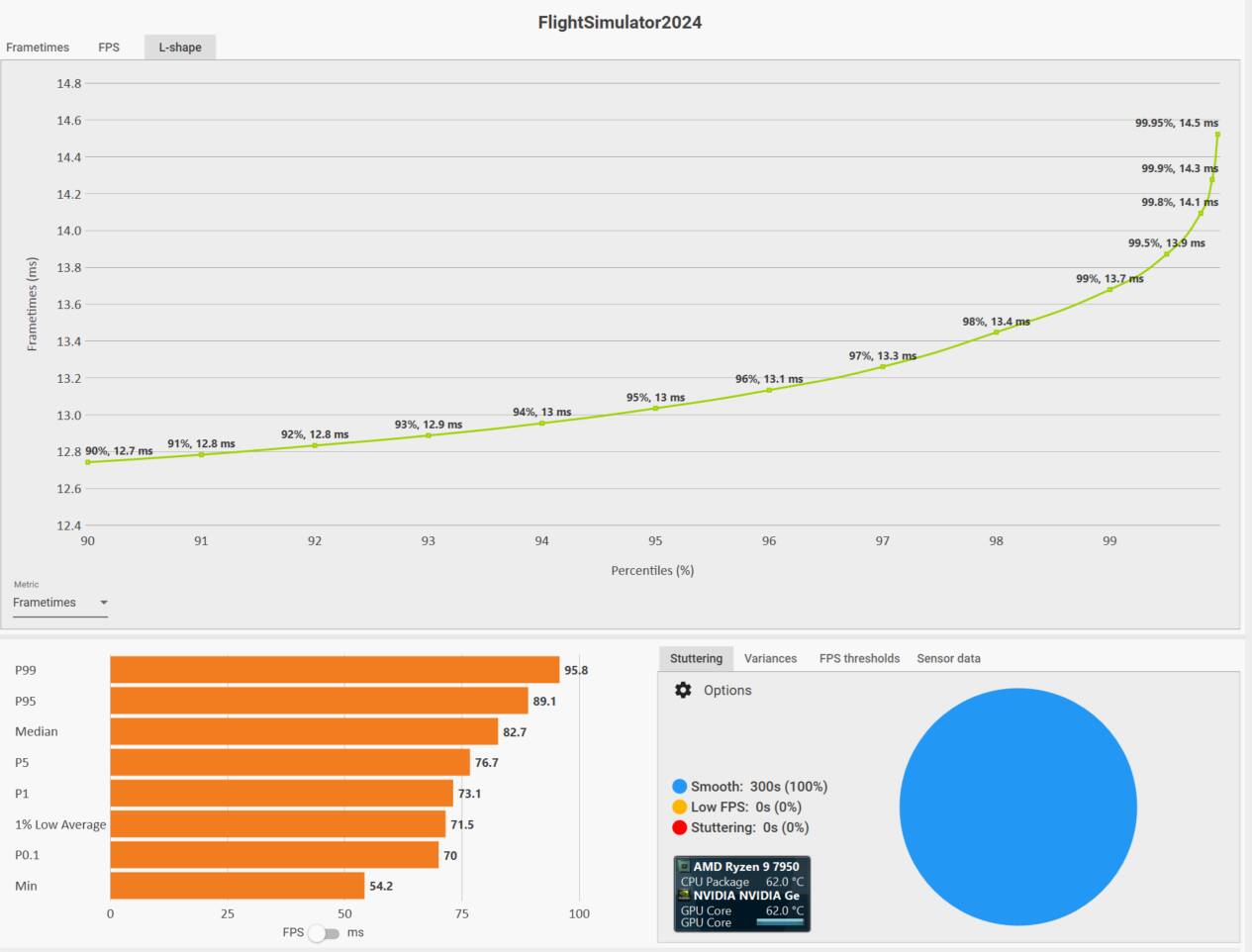Open the FPS thresholds tab
The height and width of the screenshot is (952, 1252).
pyautogui.click(x=859, y=658)
